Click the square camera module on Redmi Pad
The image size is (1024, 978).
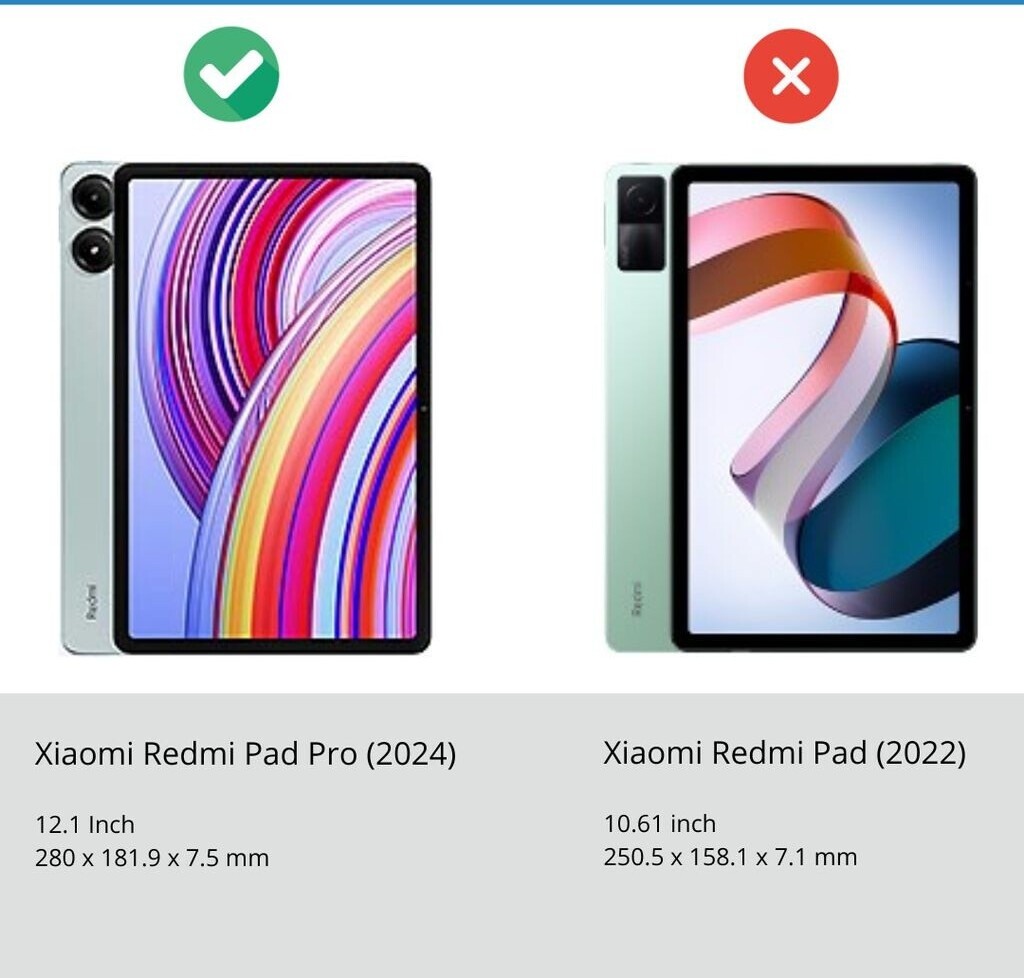click(641, 223)
